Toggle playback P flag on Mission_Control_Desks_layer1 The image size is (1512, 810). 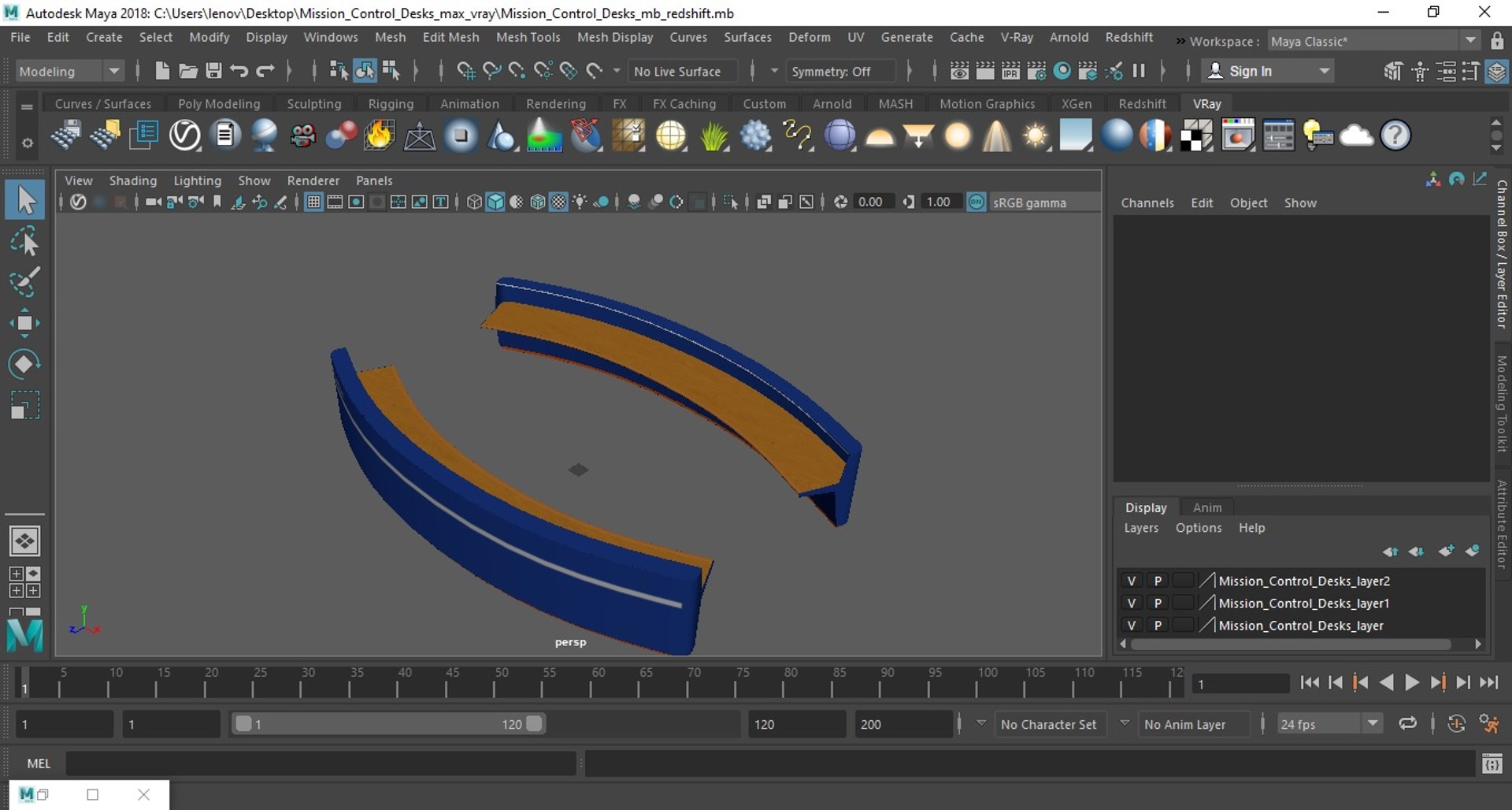[x=1157, y=603]
